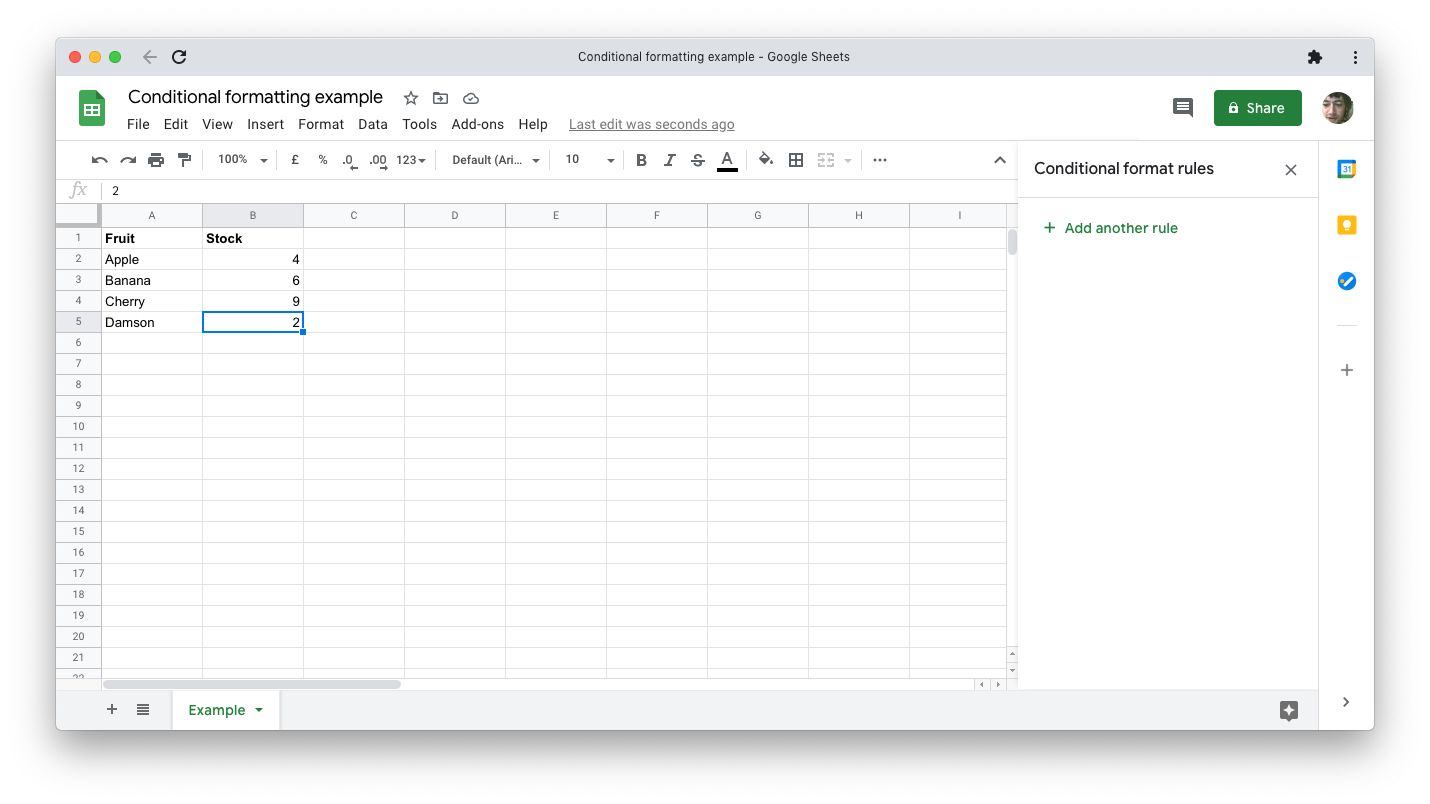Image resolution: width=1430 pixels, height=804 pixels.
Task: Open the Format menu
Action: pyautogui.click(x=320, y=124)
